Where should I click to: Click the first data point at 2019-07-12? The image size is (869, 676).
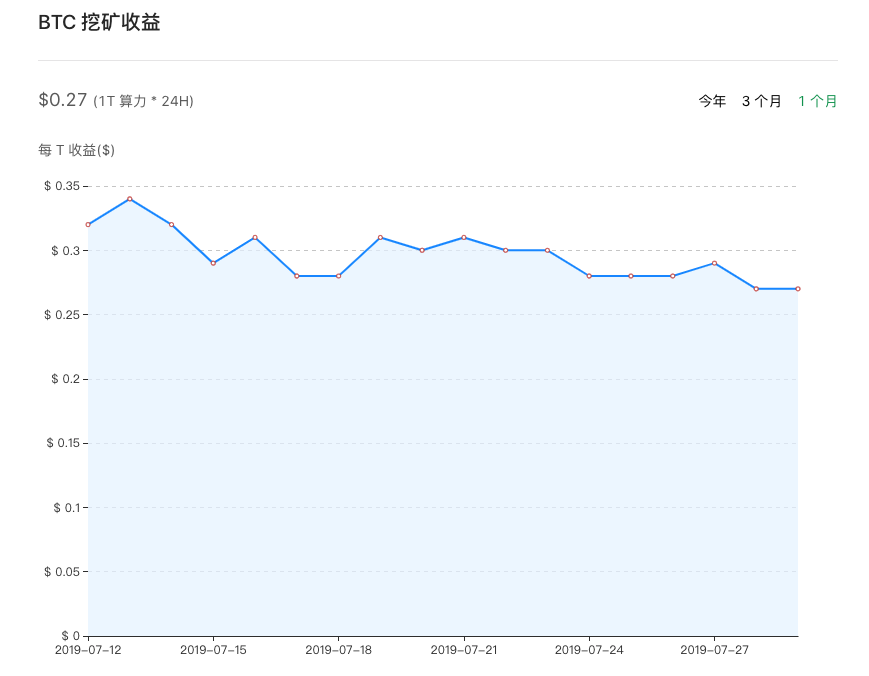pyautogui.click(x=88, y=224)
